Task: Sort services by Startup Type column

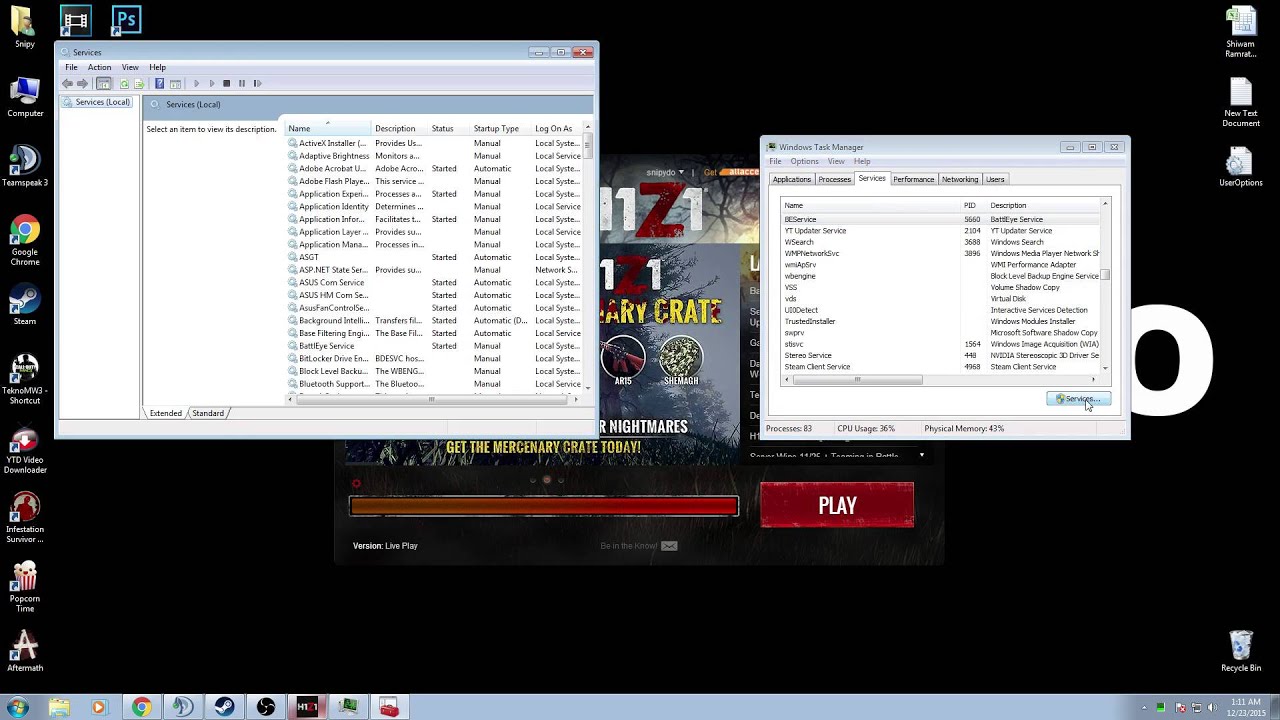Action: pos(501,128)
